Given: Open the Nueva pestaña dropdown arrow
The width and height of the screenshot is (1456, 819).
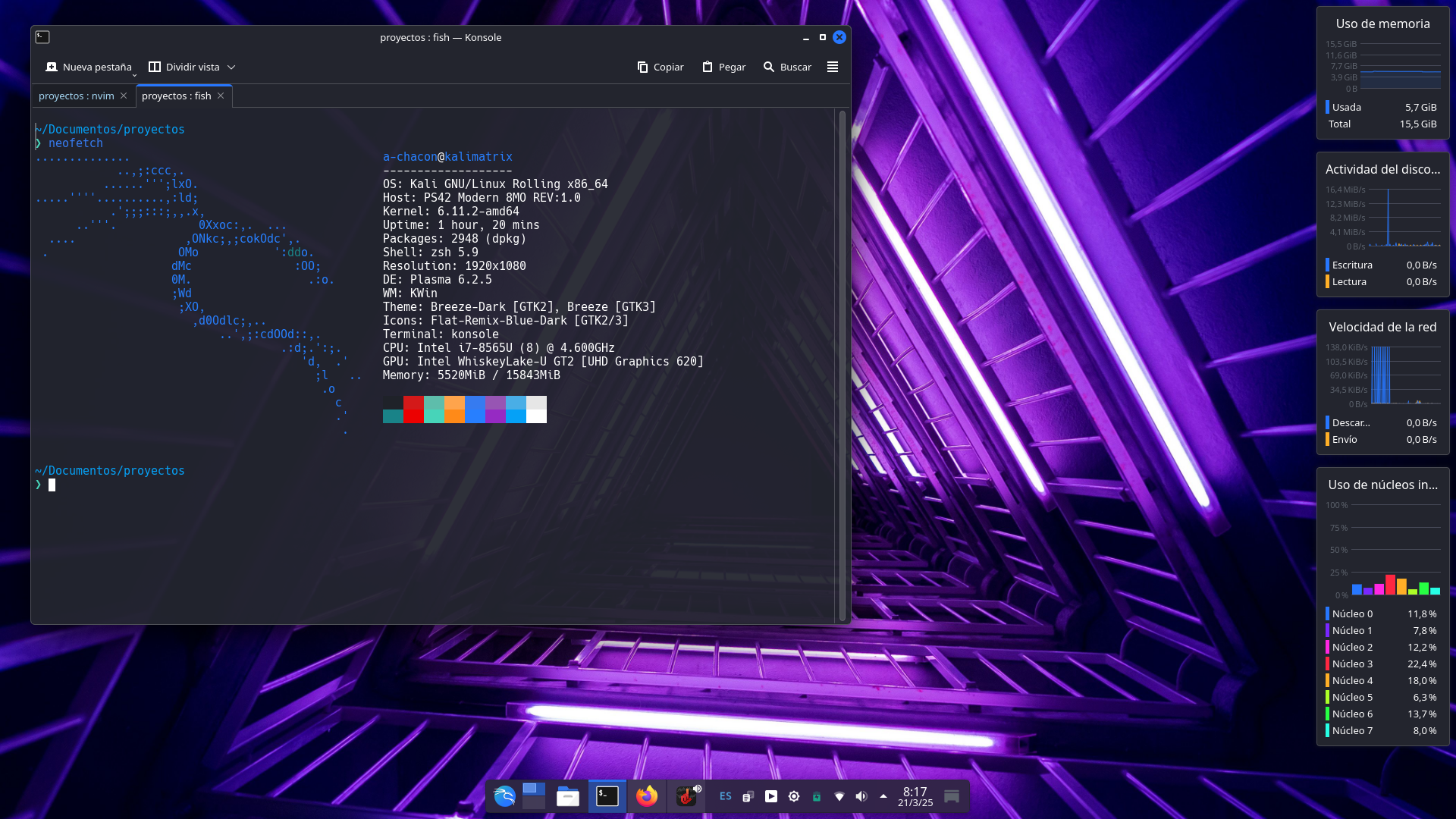Looking at the screenshot, I should (135, 74).
